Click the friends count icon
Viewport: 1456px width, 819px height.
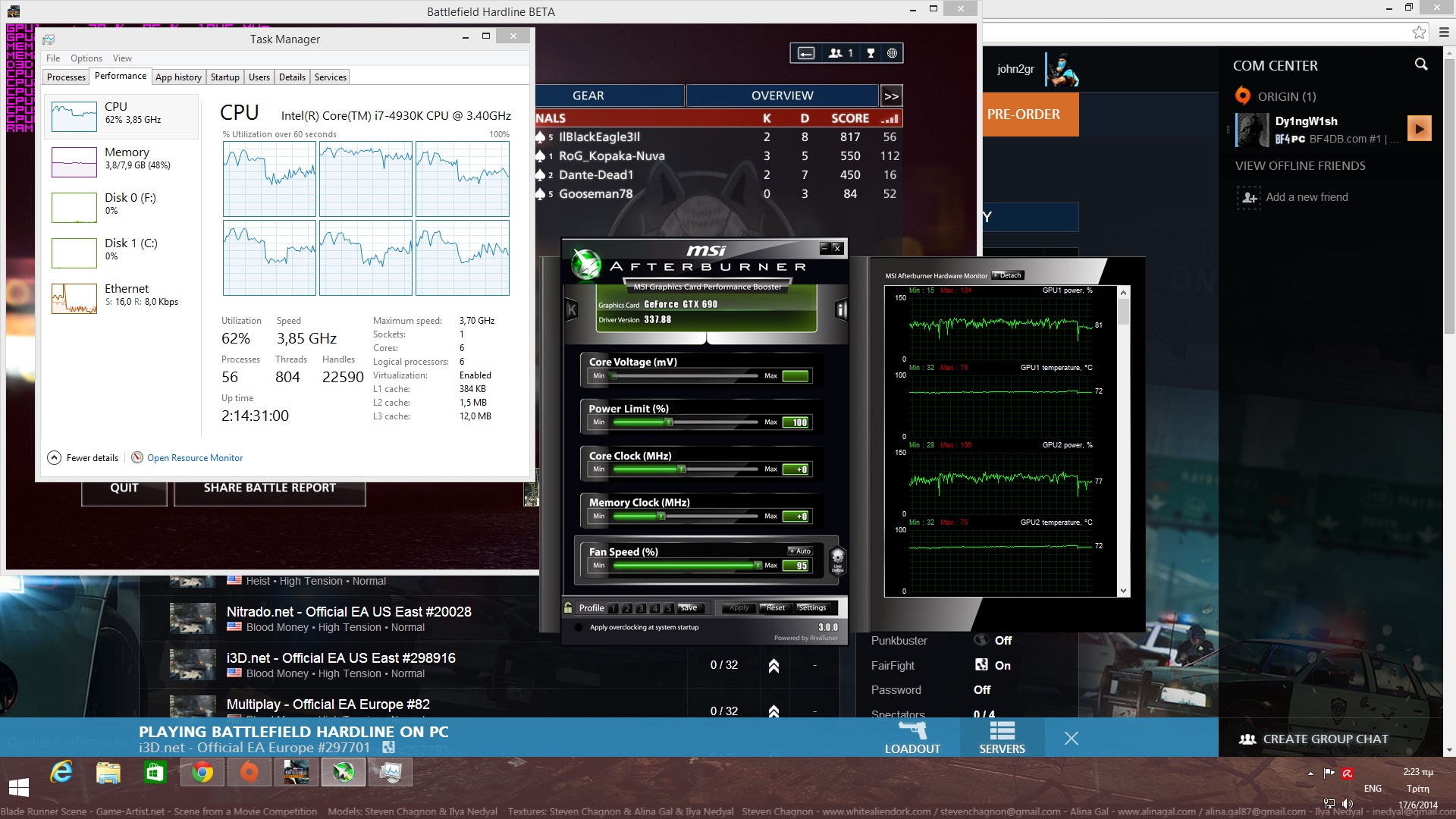(840, 53)
